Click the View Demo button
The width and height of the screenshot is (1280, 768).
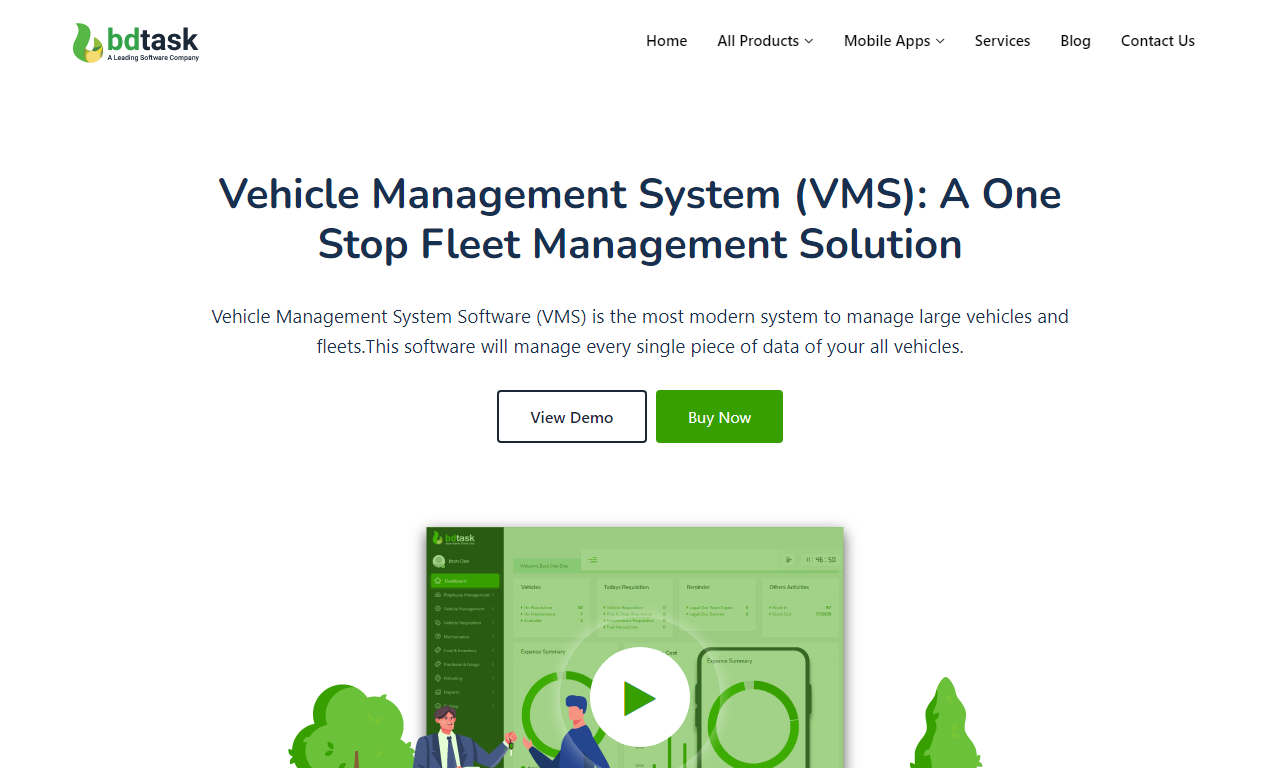click(572, 417)
